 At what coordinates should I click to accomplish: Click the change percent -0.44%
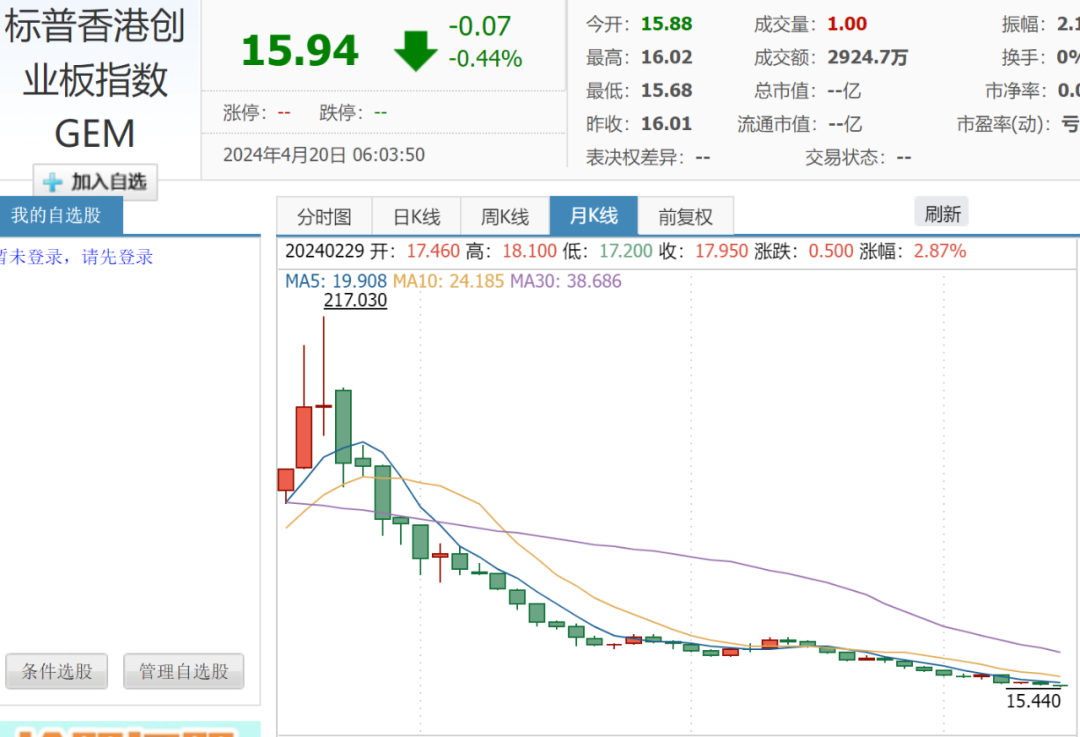pyautogui.click(x=486, y=59)
